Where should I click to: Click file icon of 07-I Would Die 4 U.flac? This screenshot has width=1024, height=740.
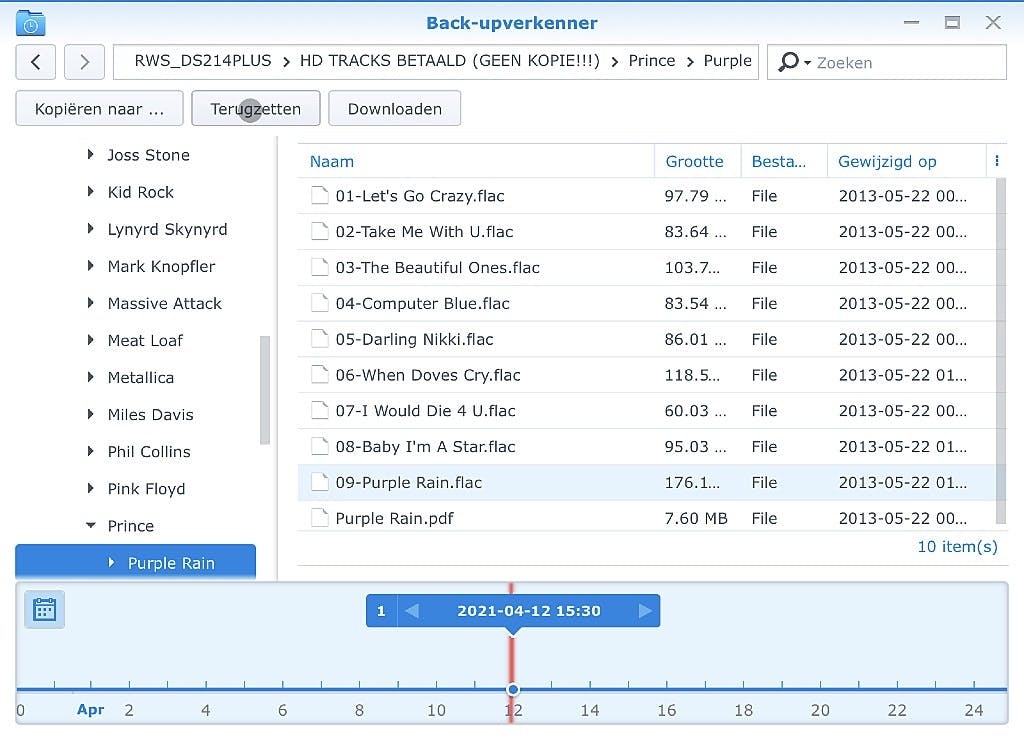click(x=319, y=410)
